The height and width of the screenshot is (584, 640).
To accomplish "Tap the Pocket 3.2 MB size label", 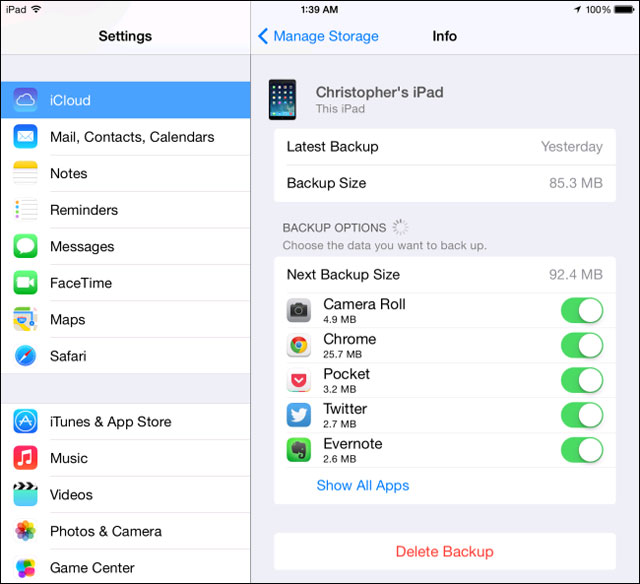I will point(340,389).
